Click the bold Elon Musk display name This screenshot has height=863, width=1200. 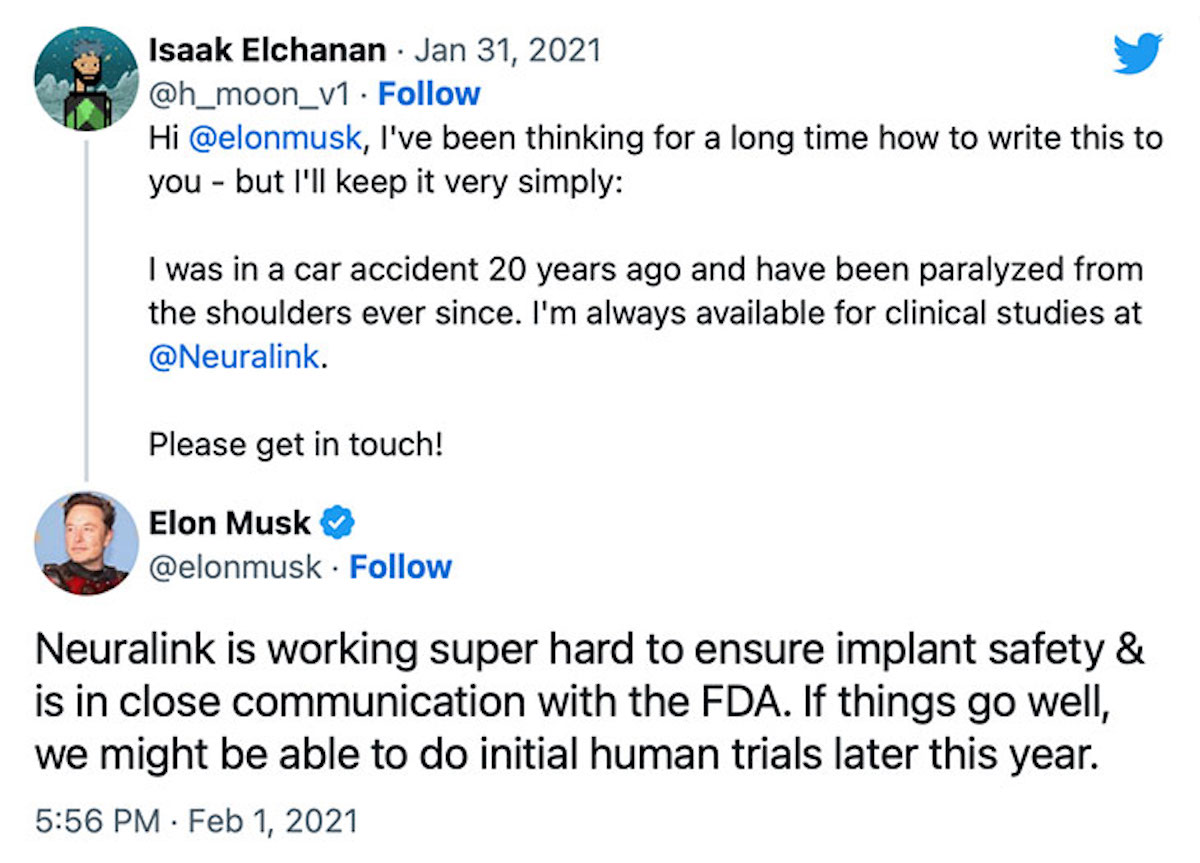click(229, 522)
